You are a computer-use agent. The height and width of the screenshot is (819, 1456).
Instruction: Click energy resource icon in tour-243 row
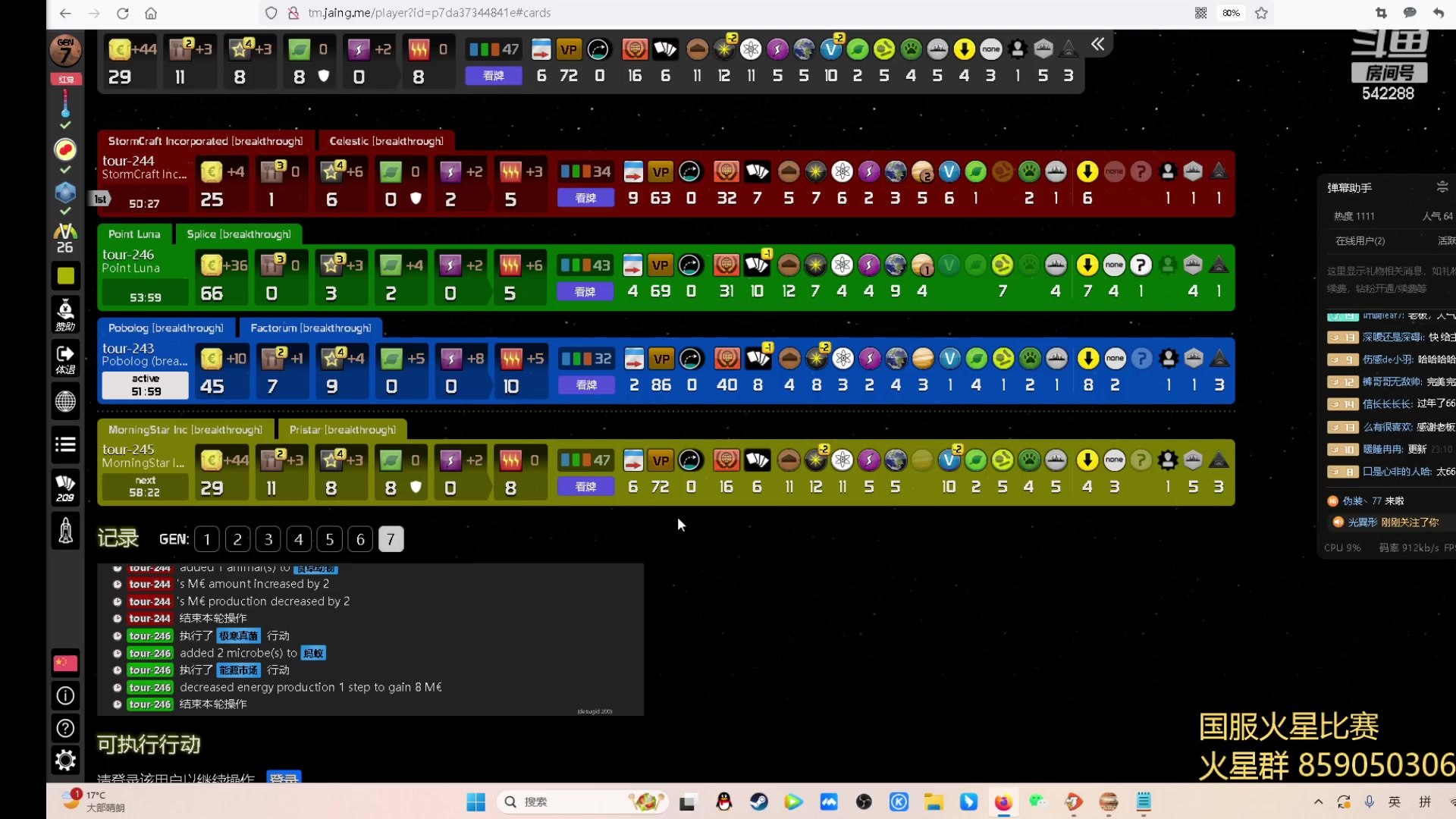450,358
